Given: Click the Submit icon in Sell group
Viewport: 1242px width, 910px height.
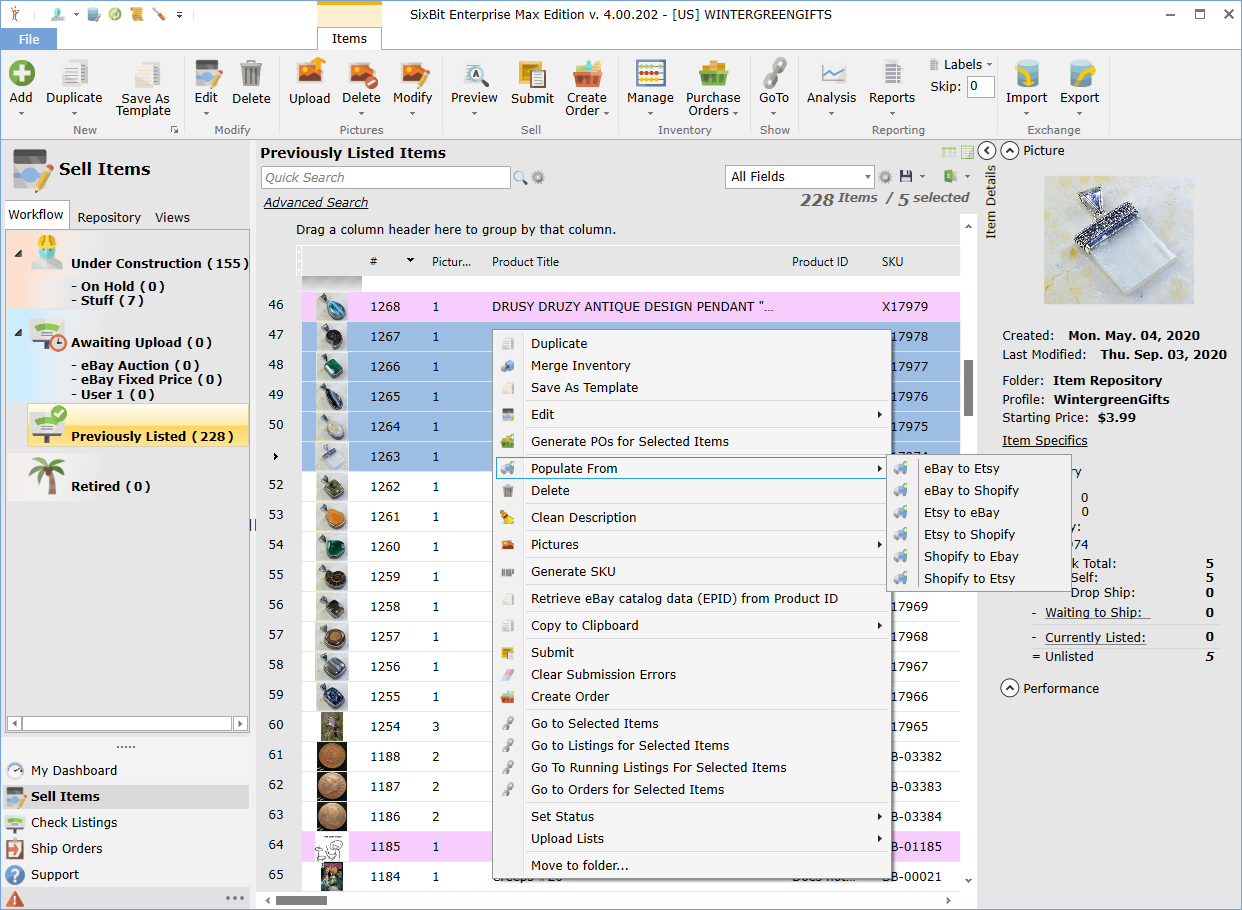Looking at the screenshot, I should tap(532, 76).
